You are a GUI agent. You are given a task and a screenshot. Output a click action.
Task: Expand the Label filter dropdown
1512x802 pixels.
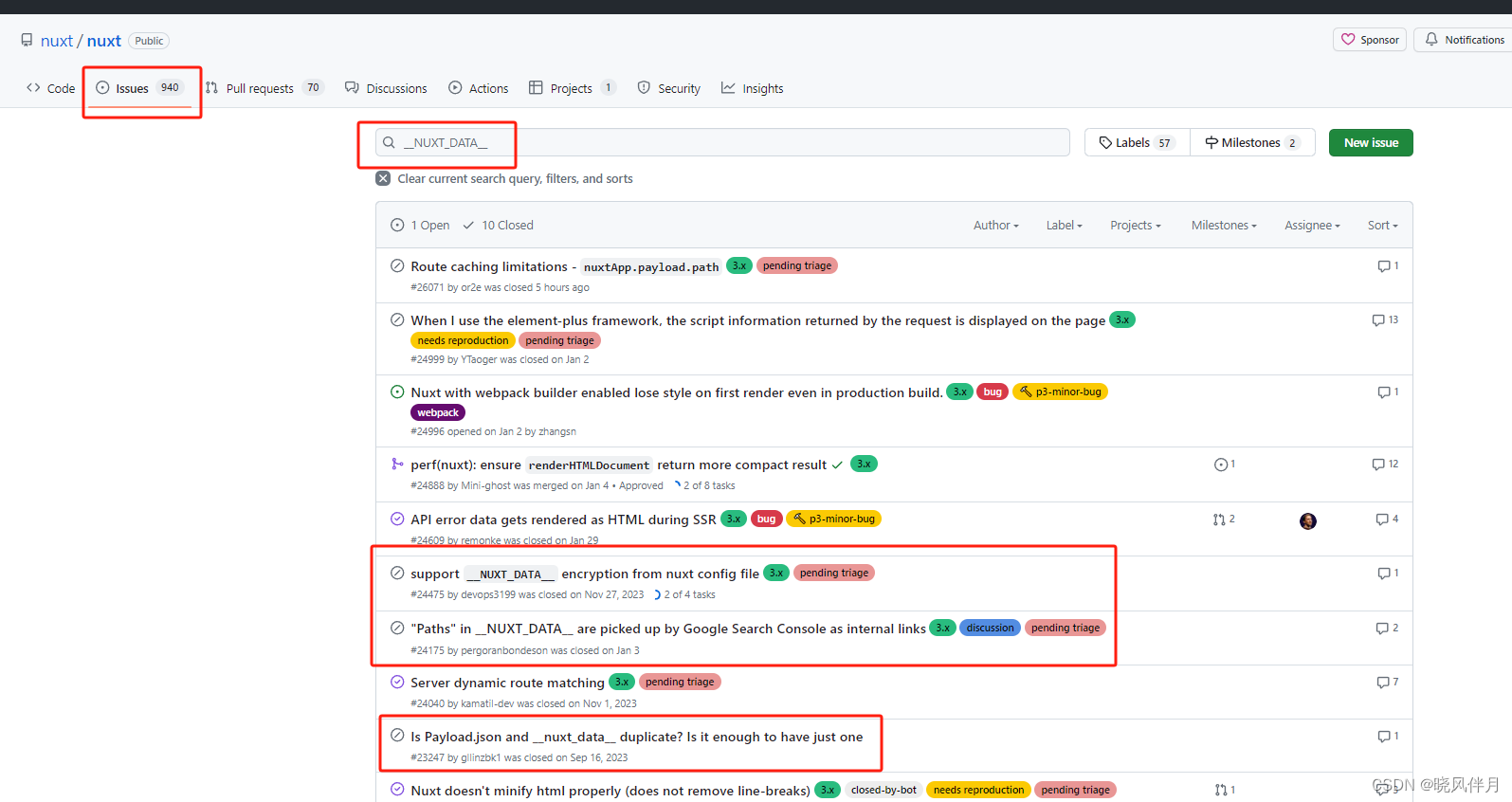point(1064,225)
